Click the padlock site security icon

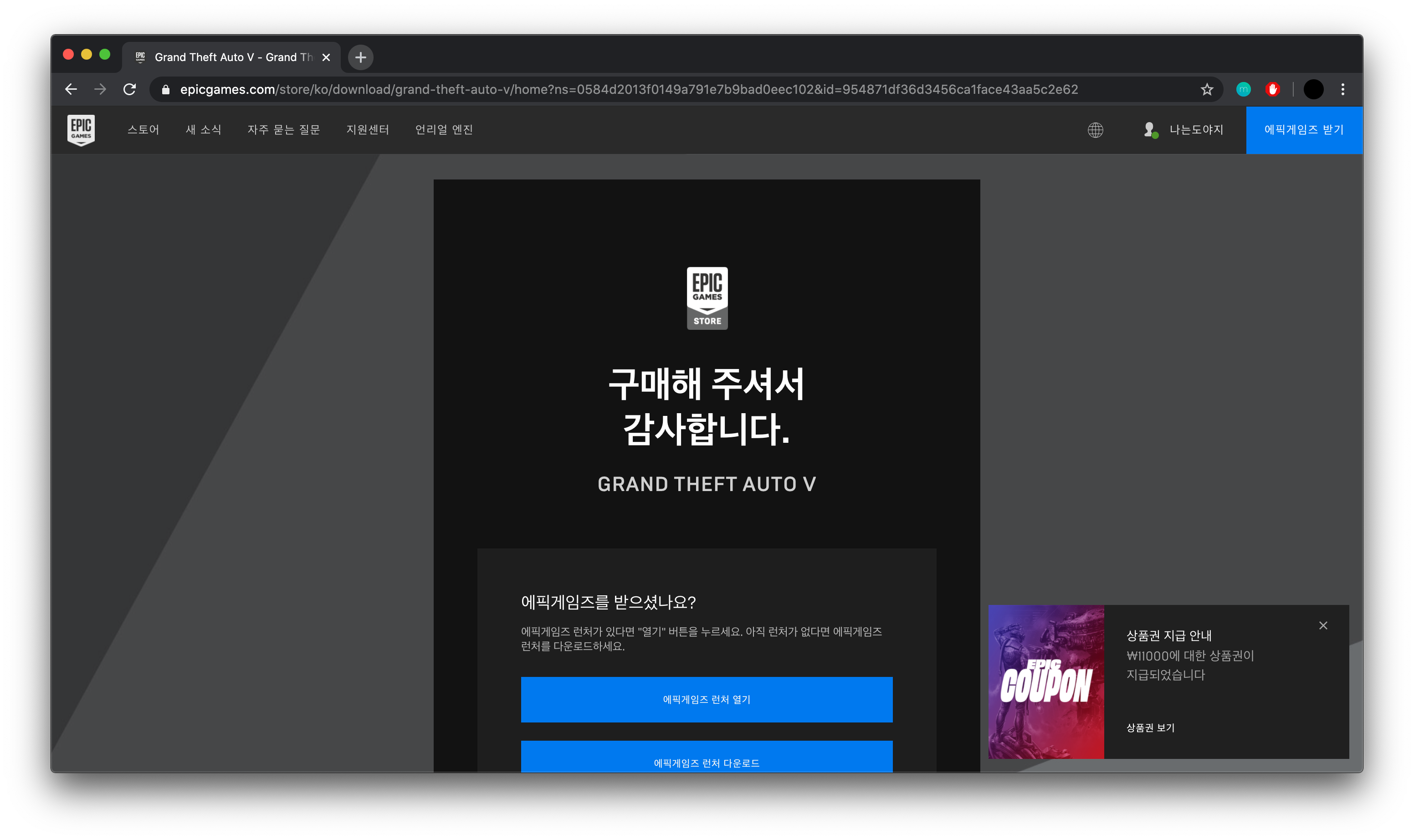165,89
